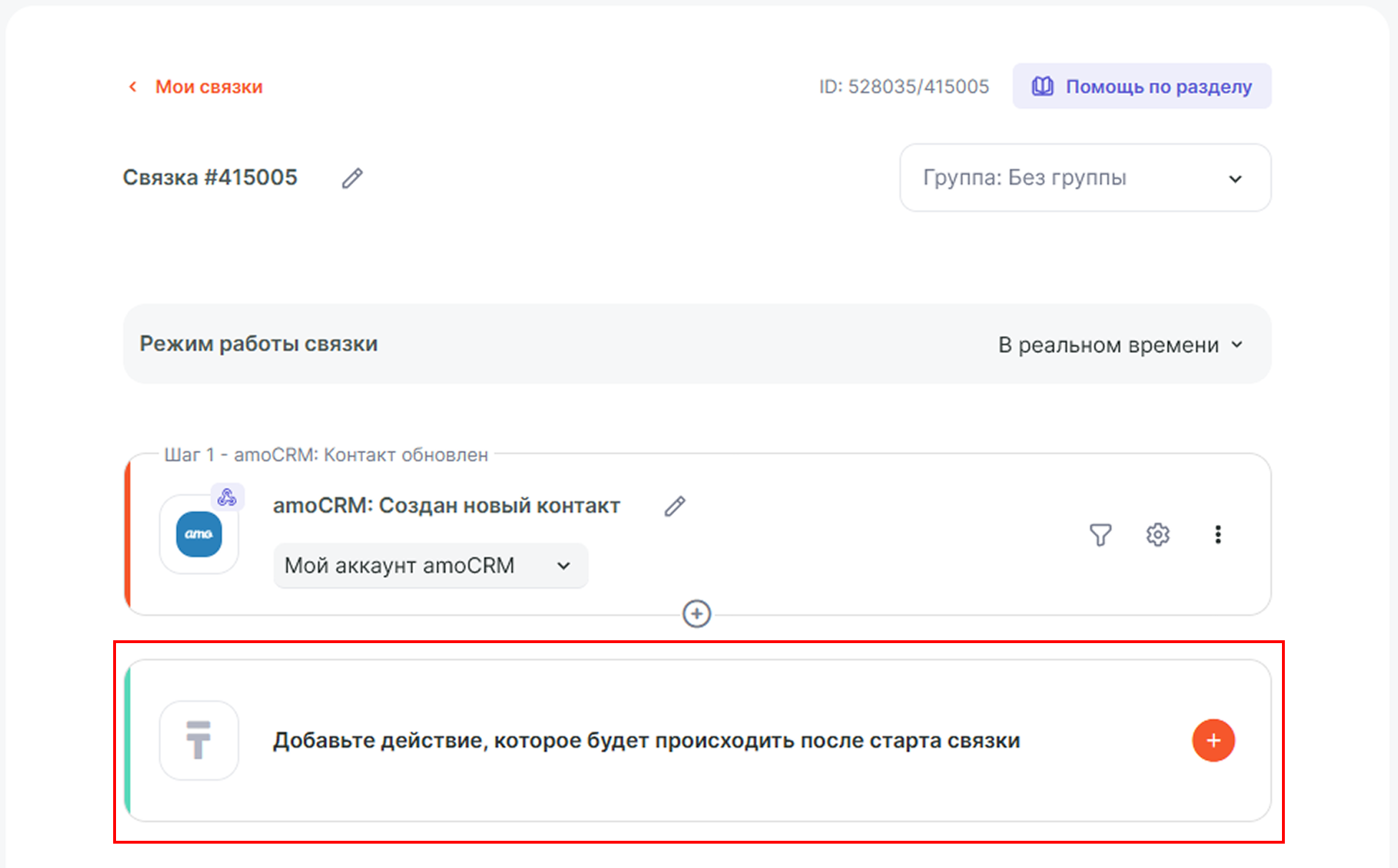The width and height of the screenshot is (1398, 868).
Task: Click the grey action placeholder icon
Action: [199, 741]
